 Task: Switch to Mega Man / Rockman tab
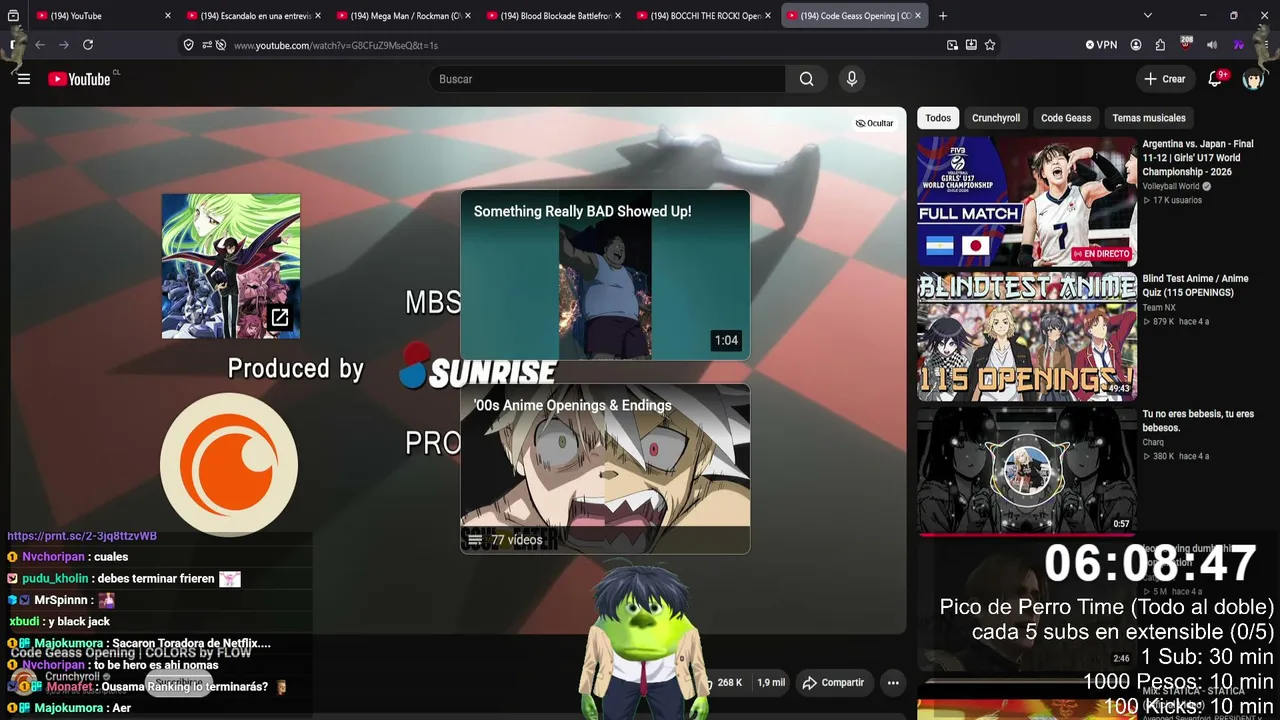(403, 16)
